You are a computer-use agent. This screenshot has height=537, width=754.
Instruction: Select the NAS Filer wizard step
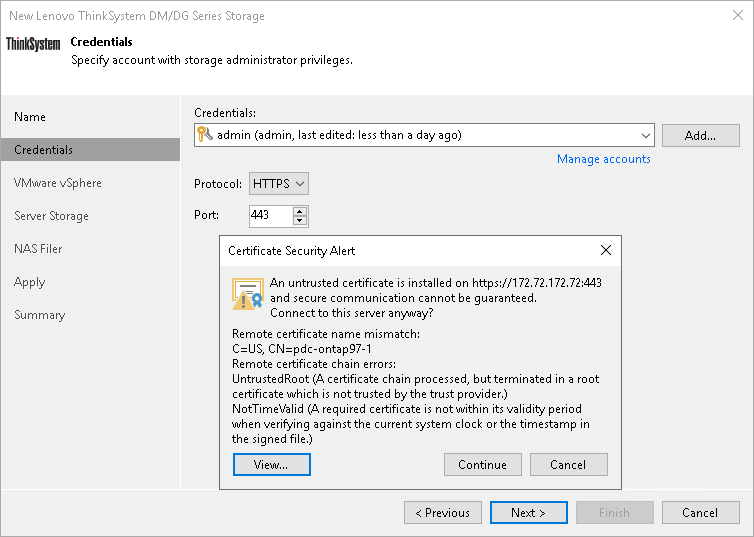[38, 249]
